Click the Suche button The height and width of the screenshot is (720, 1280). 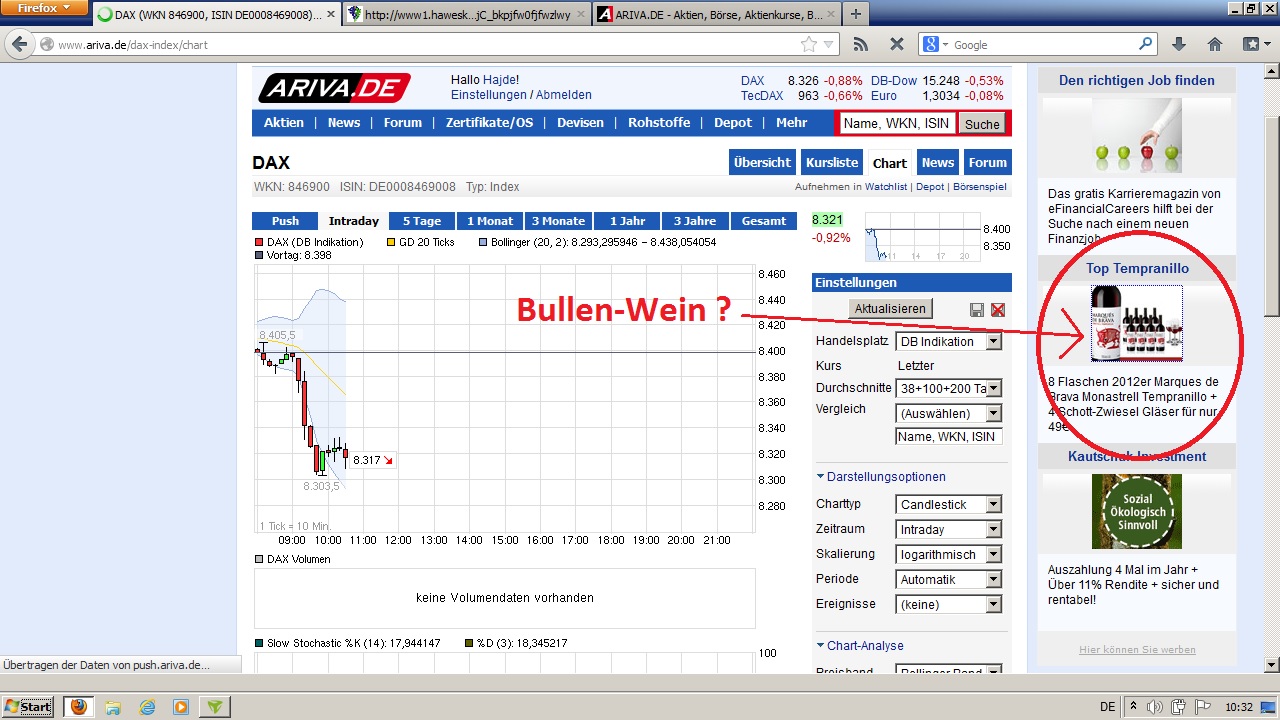(x=982, y=124)
